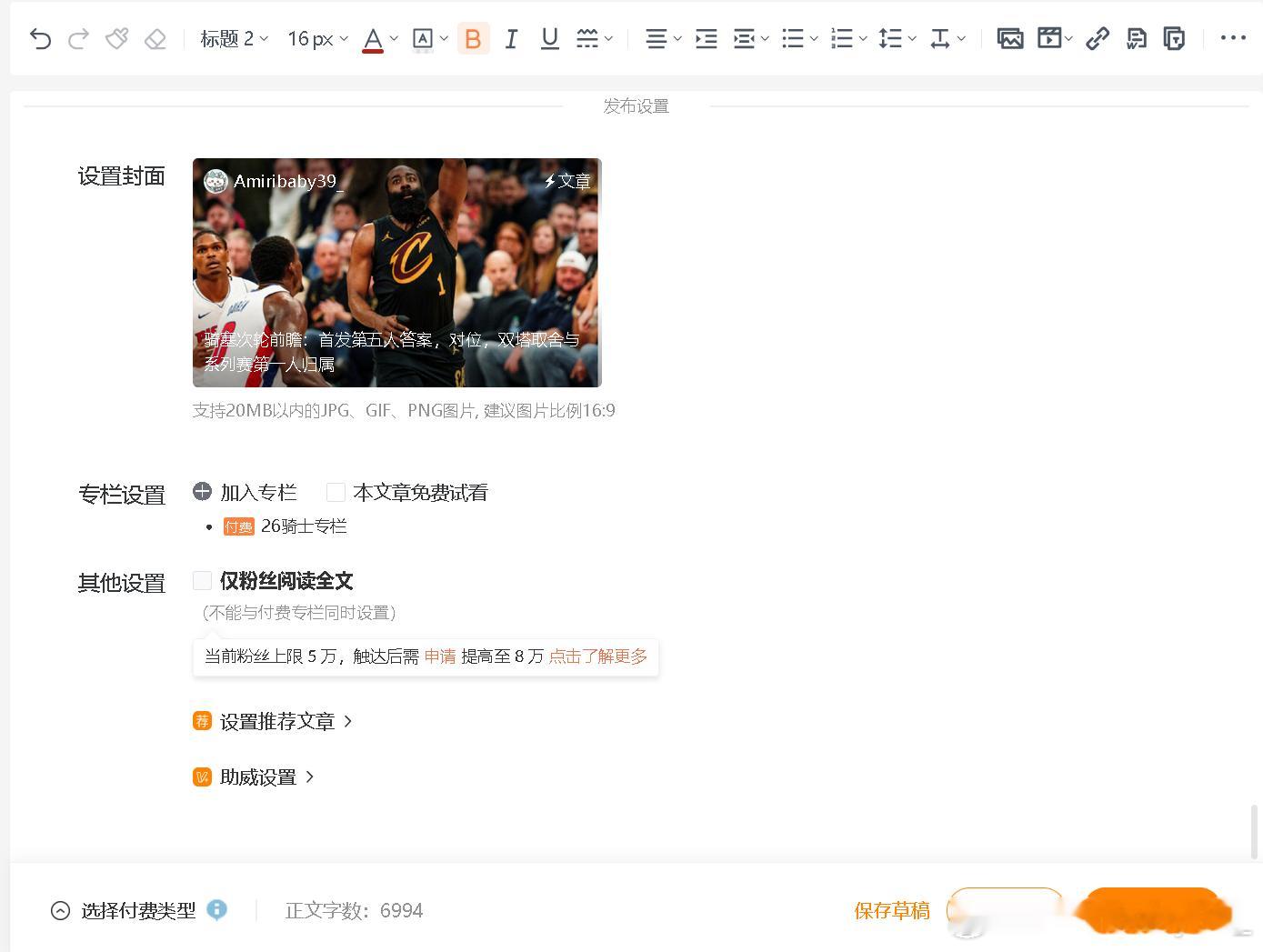Apply italic formatting

[x=511, y=38]
